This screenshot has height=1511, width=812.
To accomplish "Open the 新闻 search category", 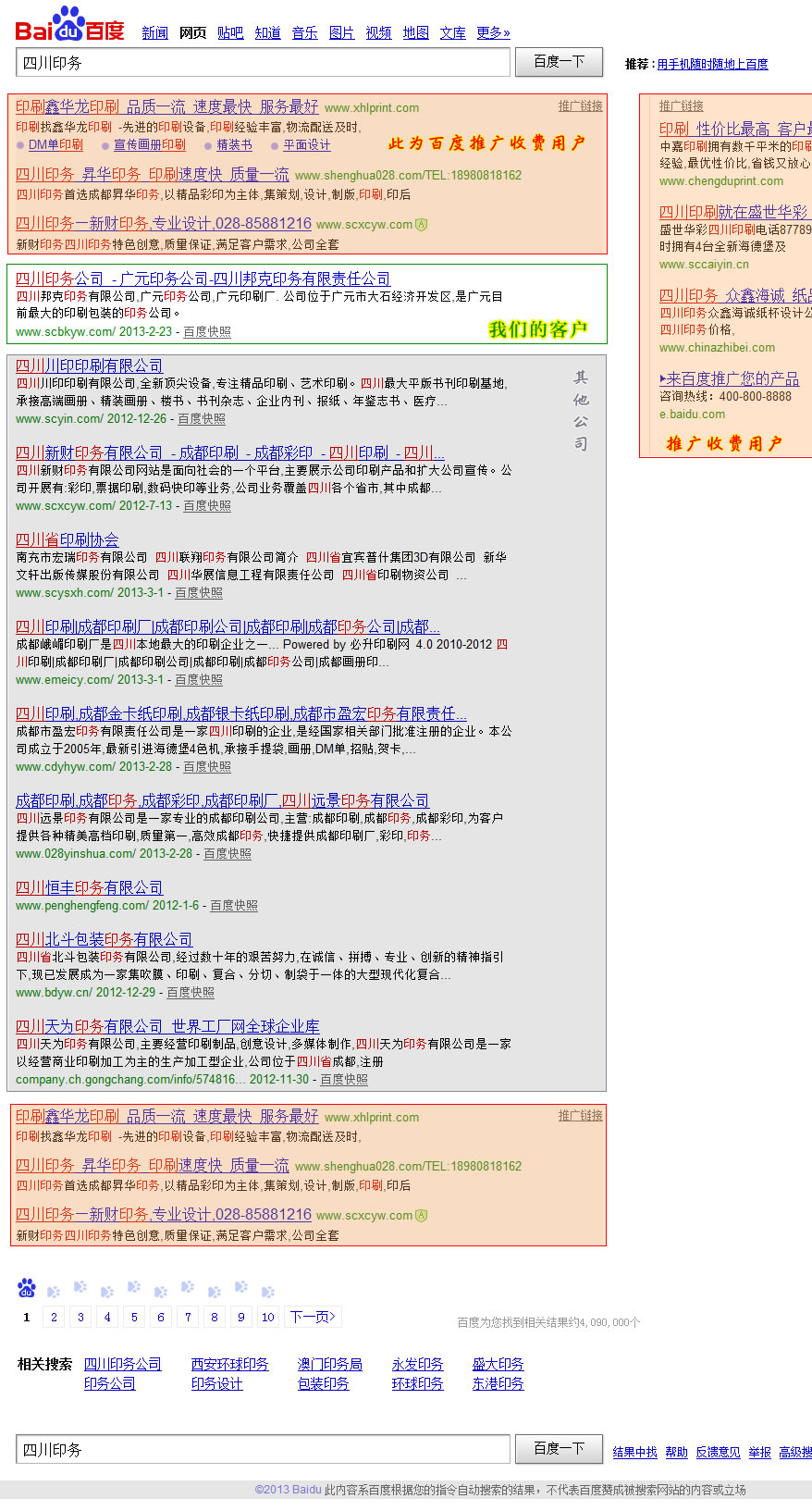I will pos(154,33).
